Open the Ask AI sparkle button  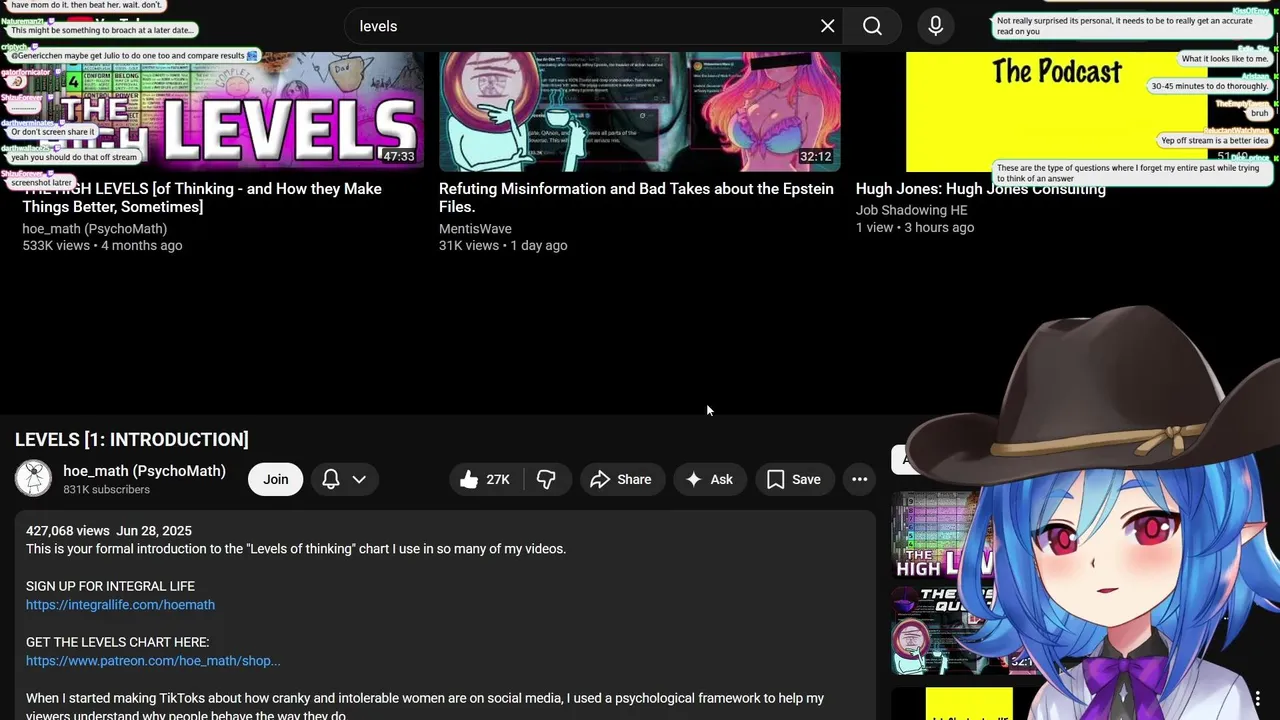[x=710, y=479]
